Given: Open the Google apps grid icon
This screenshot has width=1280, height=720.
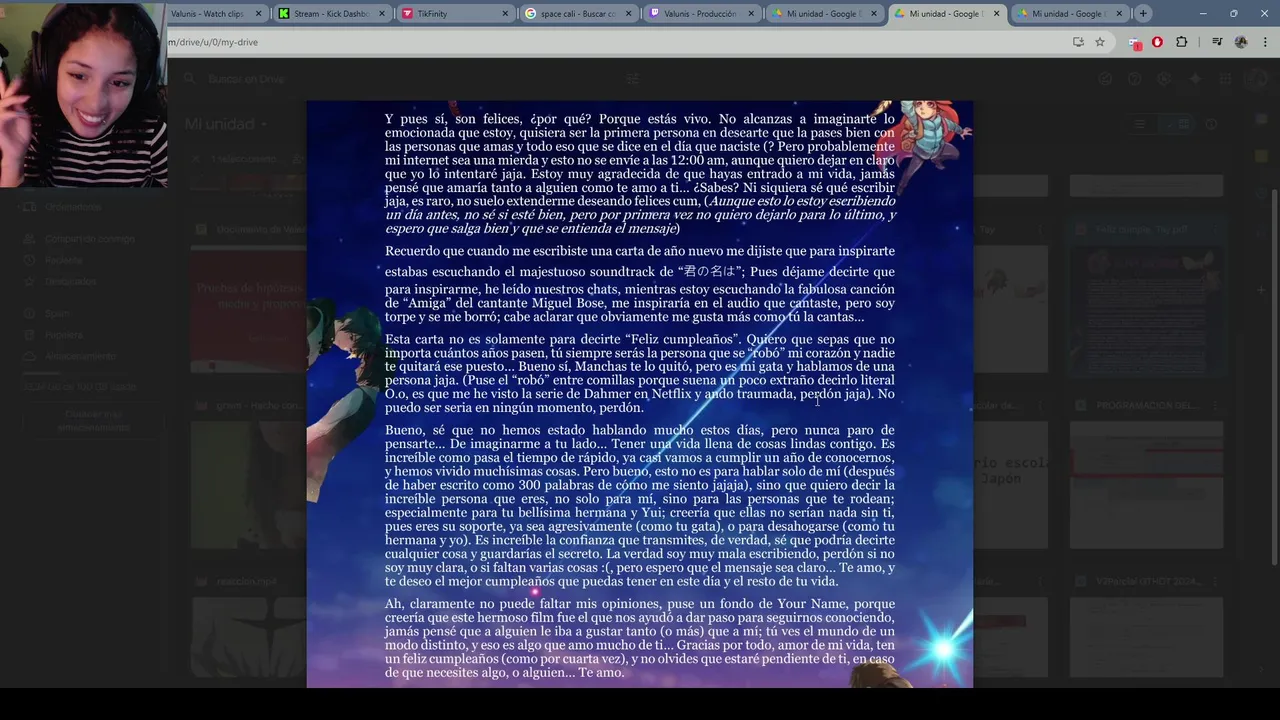Looking at the screenshot, I should tap(1225, 79).
